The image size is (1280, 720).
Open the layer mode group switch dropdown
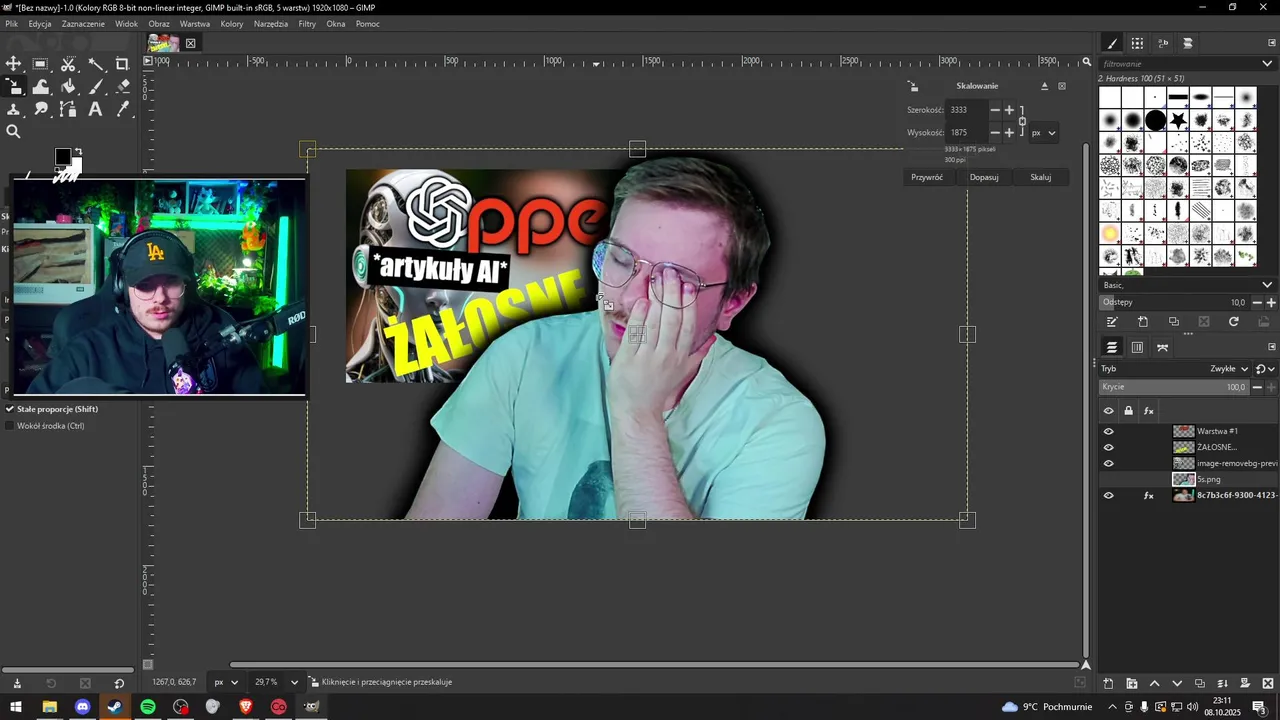click(x=1264, y=369)
